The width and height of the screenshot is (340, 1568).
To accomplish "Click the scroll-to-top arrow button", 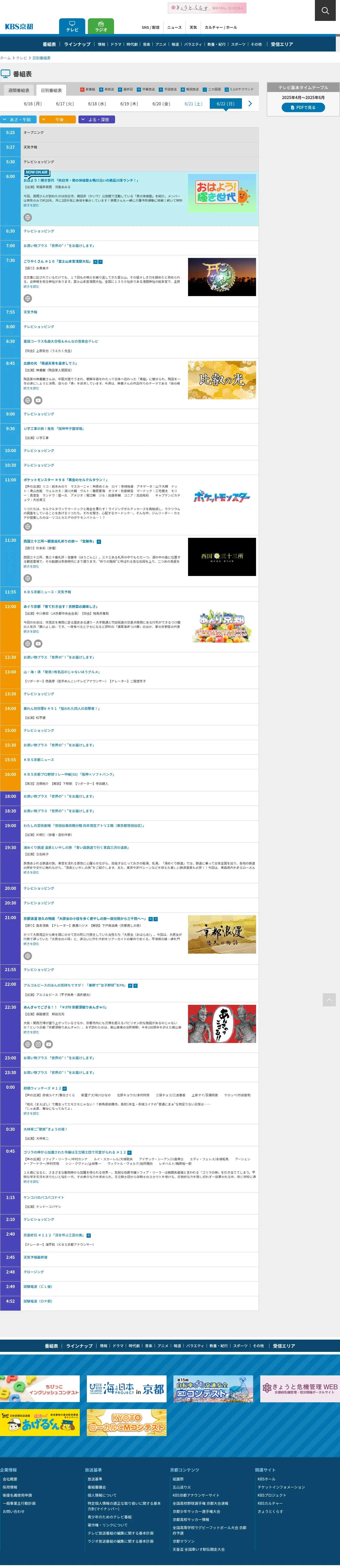I will (329, 1000).
